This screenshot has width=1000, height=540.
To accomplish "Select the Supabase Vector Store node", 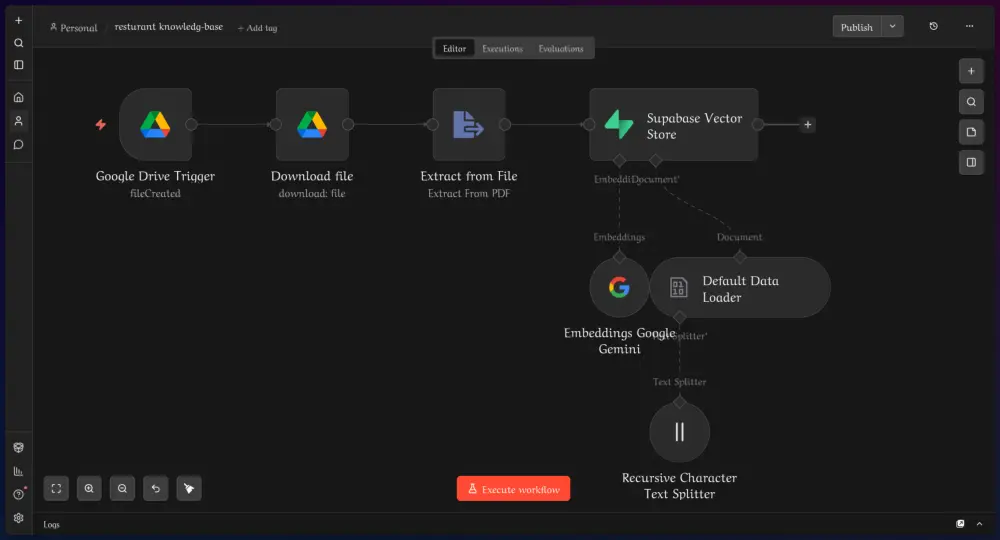I will point(673,124).
